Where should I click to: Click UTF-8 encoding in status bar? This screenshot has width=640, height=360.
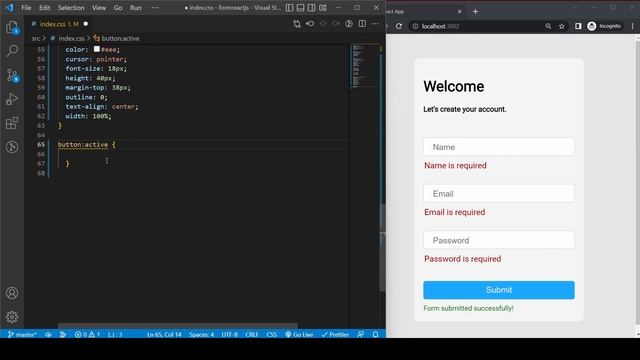coord(229,334)
